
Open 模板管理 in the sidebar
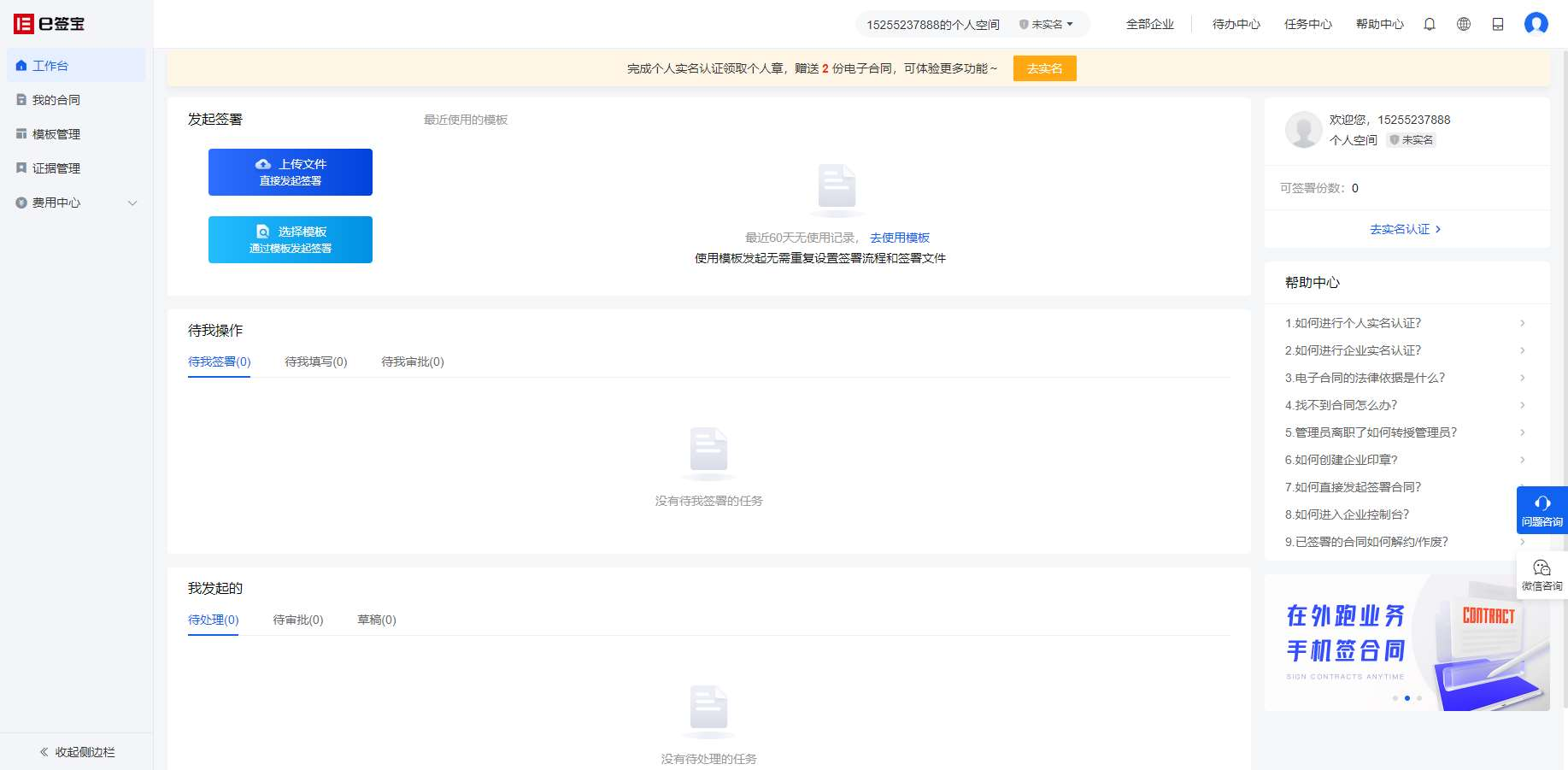76,134
